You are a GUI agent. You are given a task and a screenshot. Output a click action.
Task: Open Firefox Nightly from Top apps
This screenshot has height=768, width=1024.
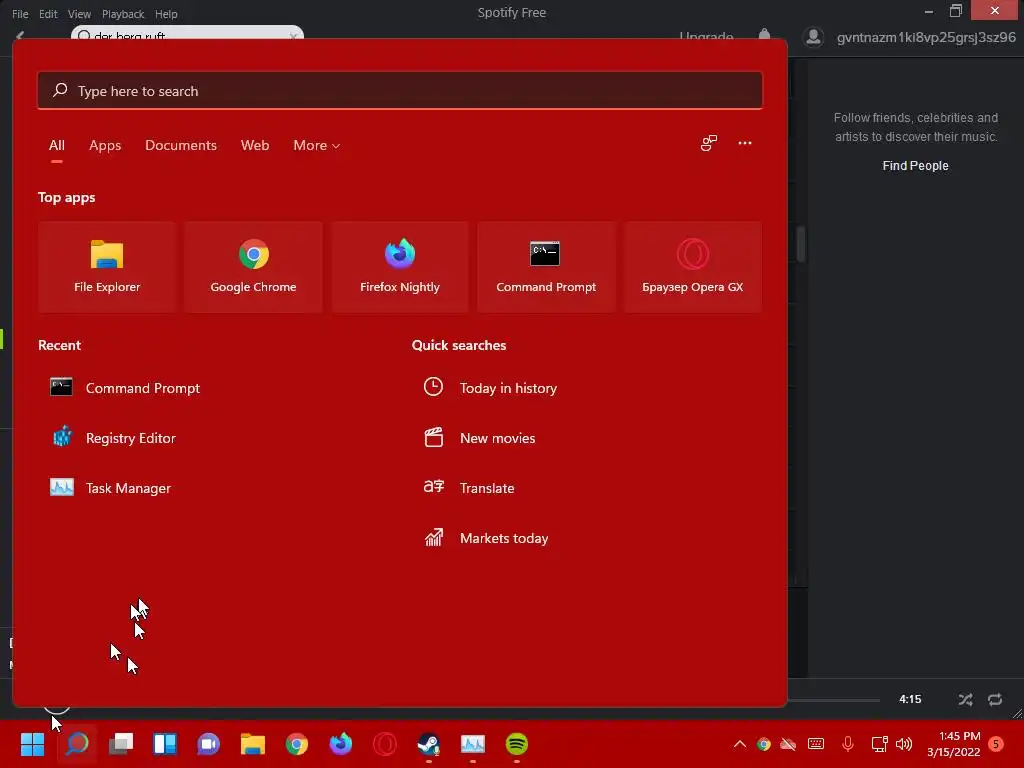400,266
